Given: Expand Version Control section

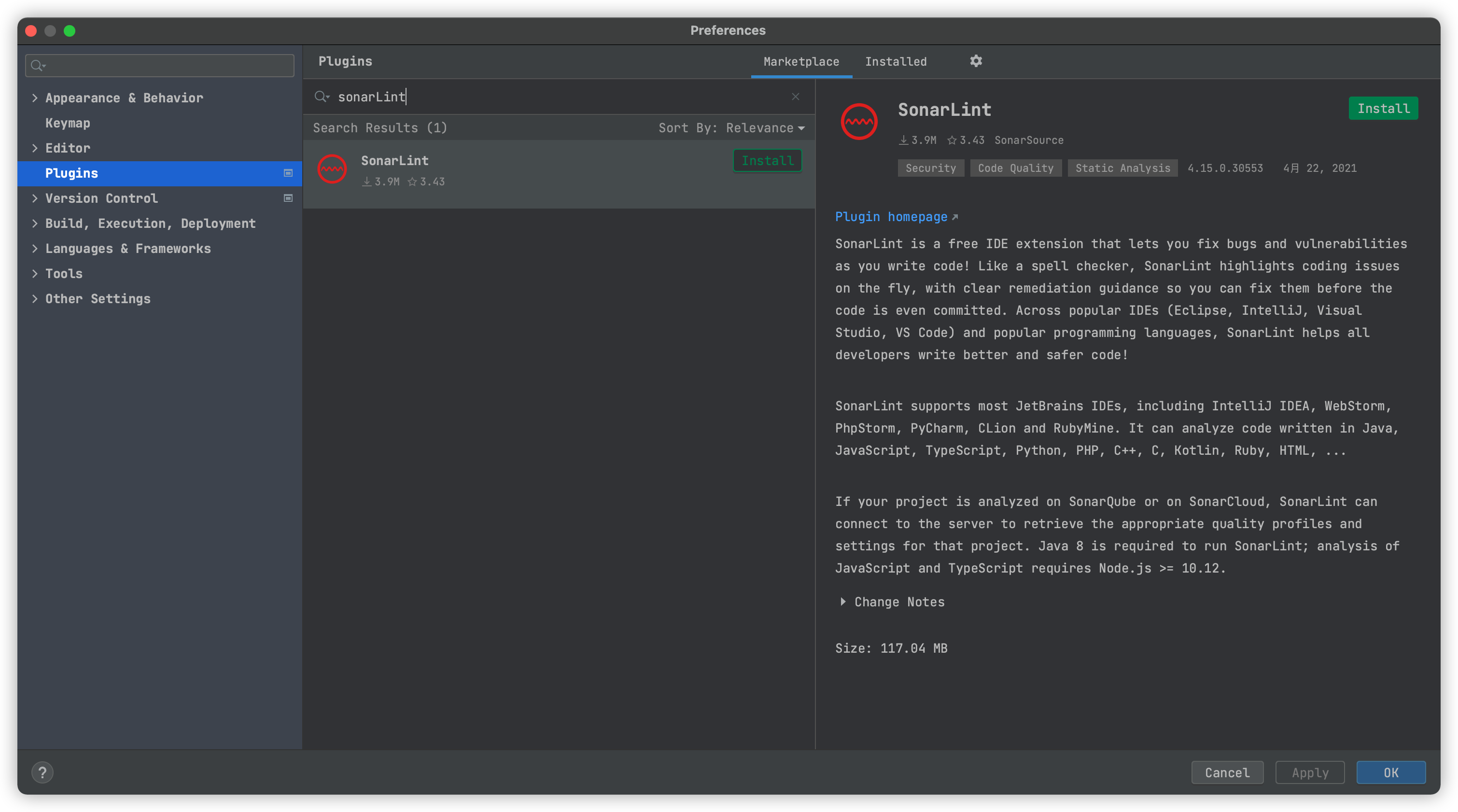Looking at the screenshot, I should click(x=35, y=198).
